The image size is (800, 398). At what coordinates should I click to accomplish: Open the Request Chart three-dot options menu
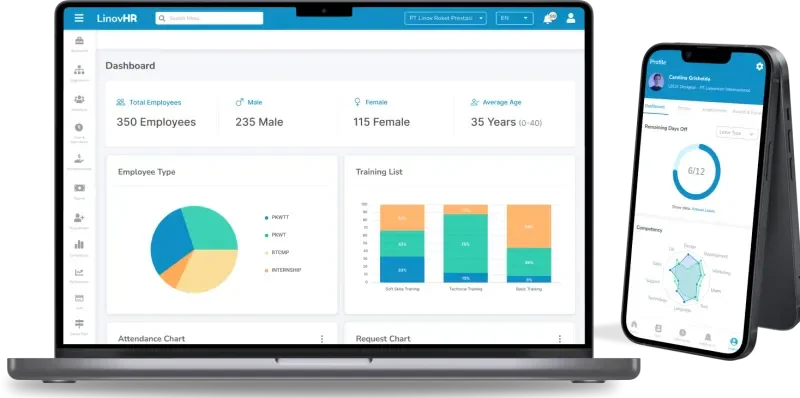pos(560,339)
